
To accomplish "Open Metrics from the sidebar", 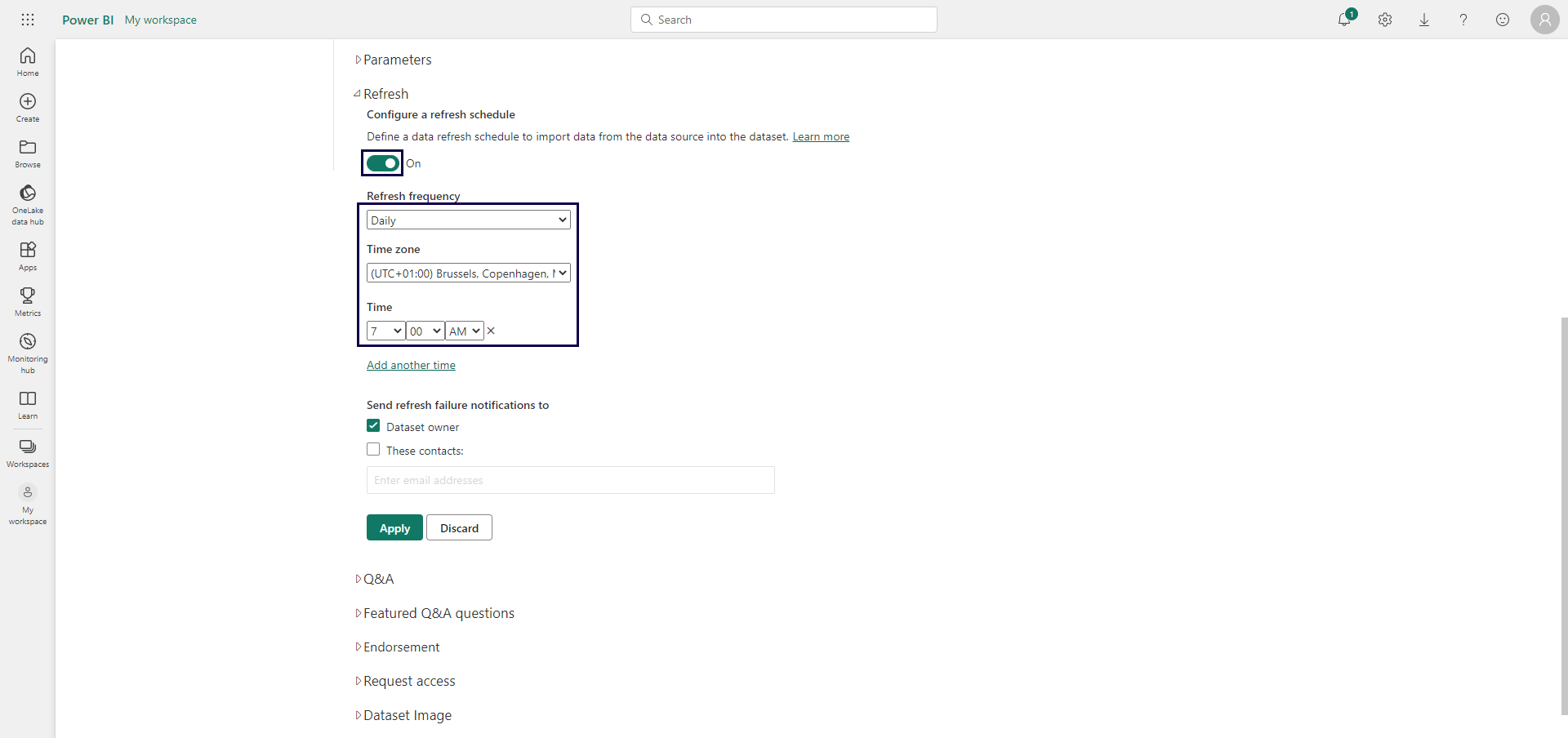I will point(28,301).
